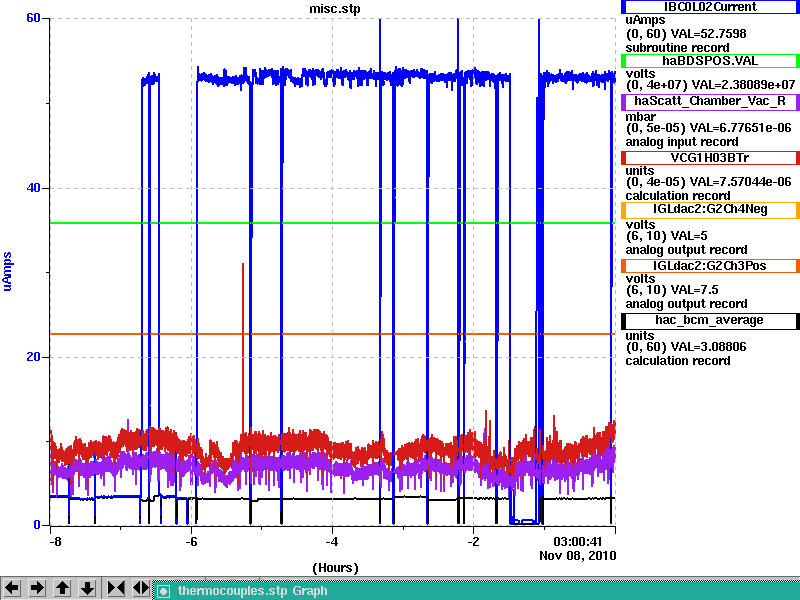Click the Nov 08, 2010 date
This screenshot has height=600, width=800.
pyautogui.click(x=578, y=556)
